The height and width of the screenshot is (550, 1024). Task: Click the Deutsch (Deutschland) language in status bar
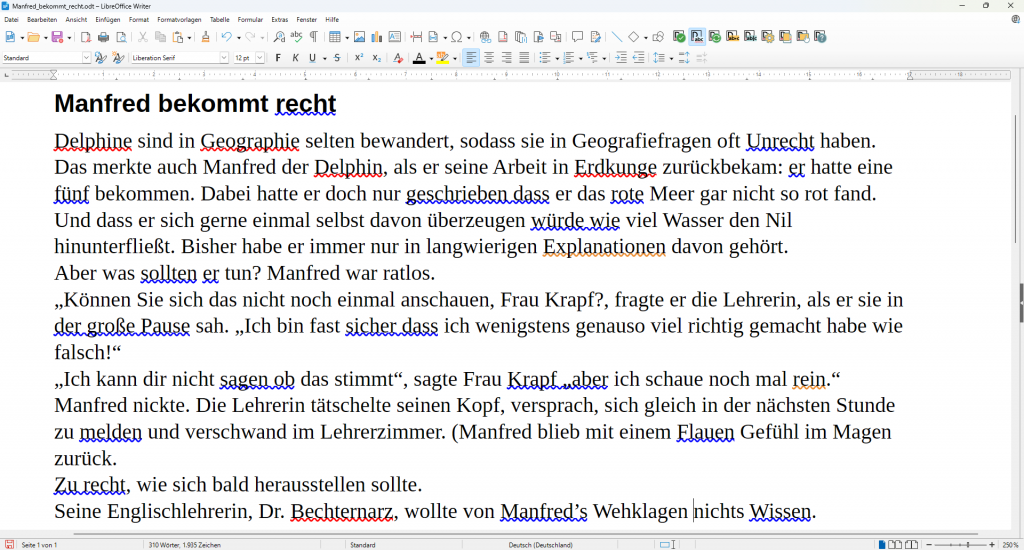tap(539, 545)
